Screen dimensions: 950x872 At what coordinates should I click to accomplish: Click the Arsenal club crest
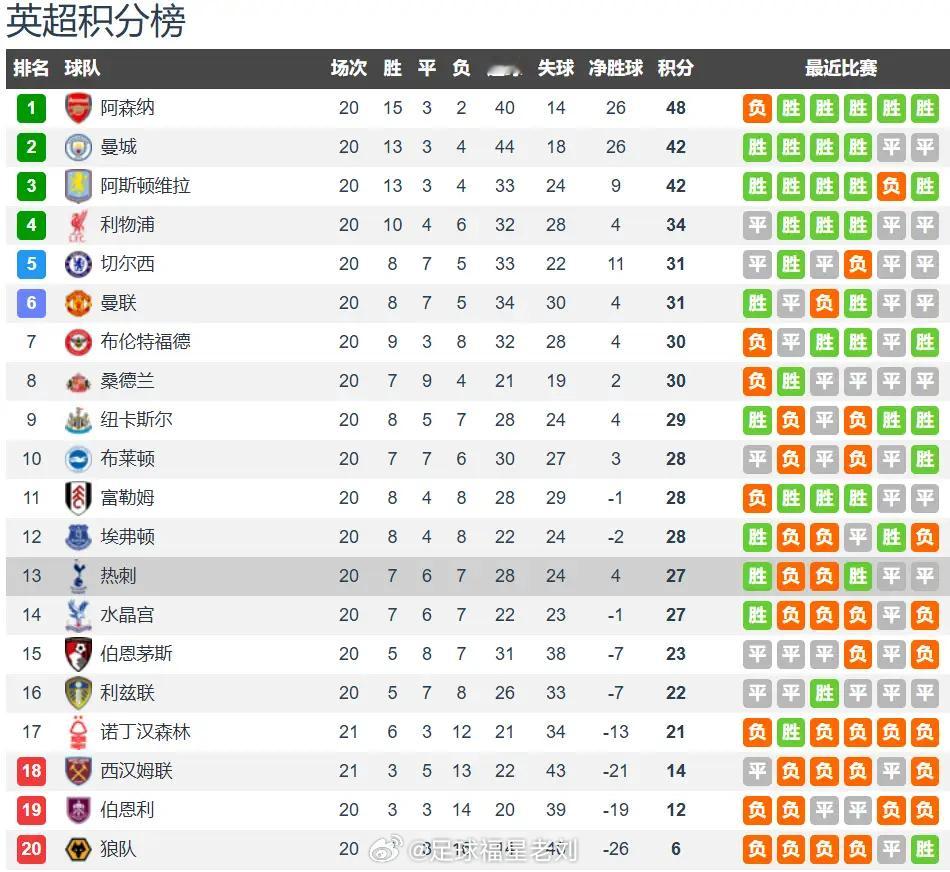78,108
